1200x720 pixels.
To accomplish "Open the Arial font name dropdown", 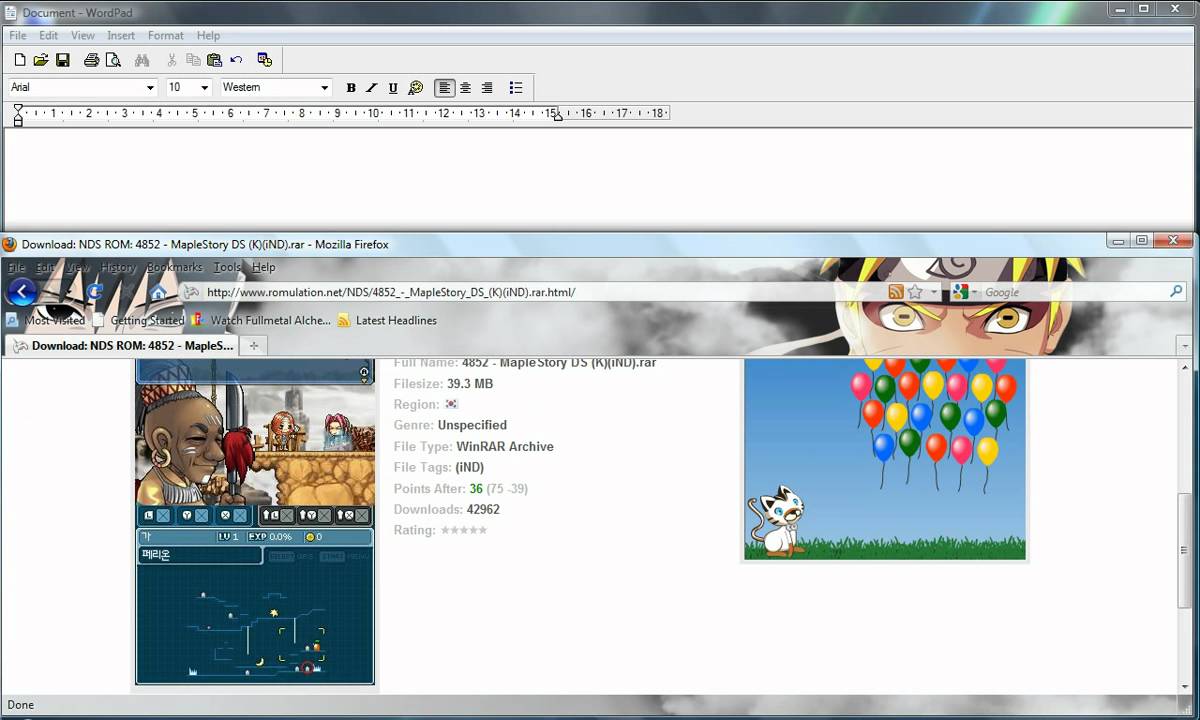I will 150,88.
